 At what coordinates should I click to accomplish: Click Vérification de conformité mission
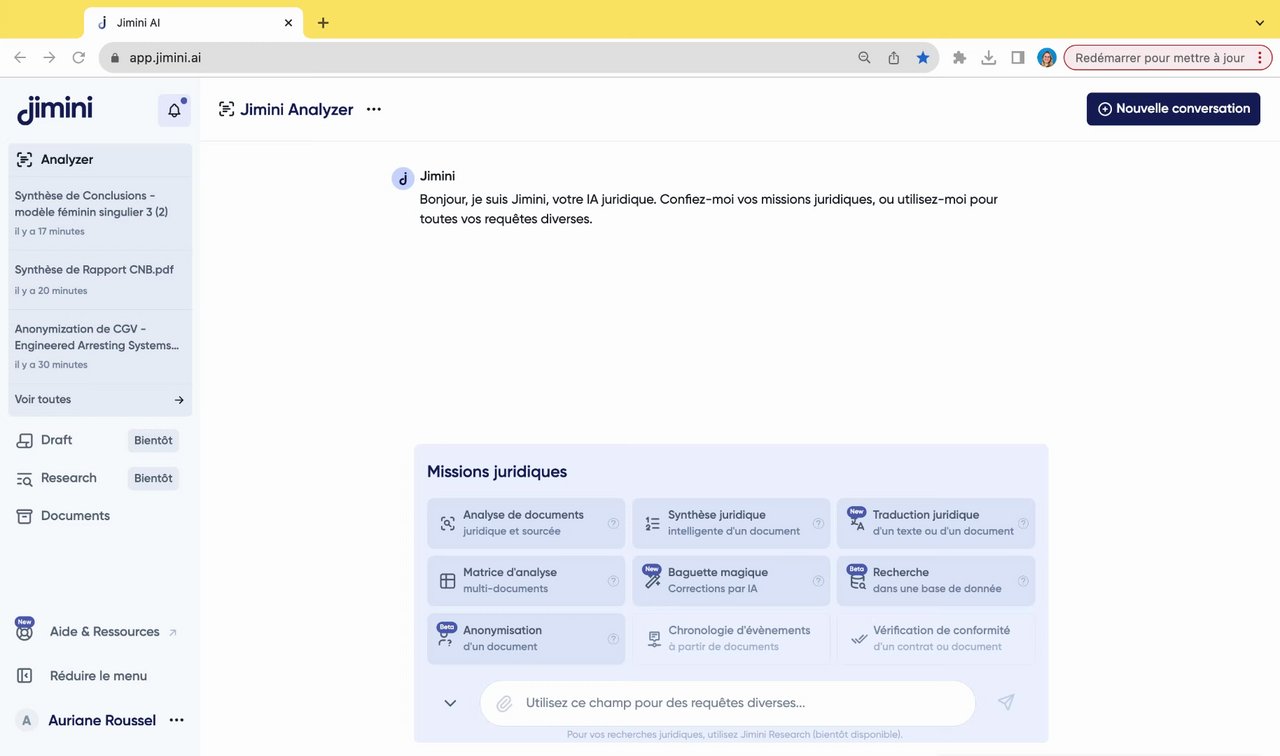936,638
